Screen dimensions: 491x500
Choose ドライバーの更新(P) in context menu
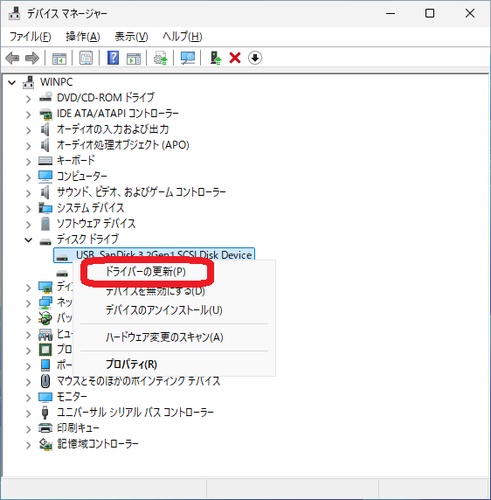tap(146, 272)
